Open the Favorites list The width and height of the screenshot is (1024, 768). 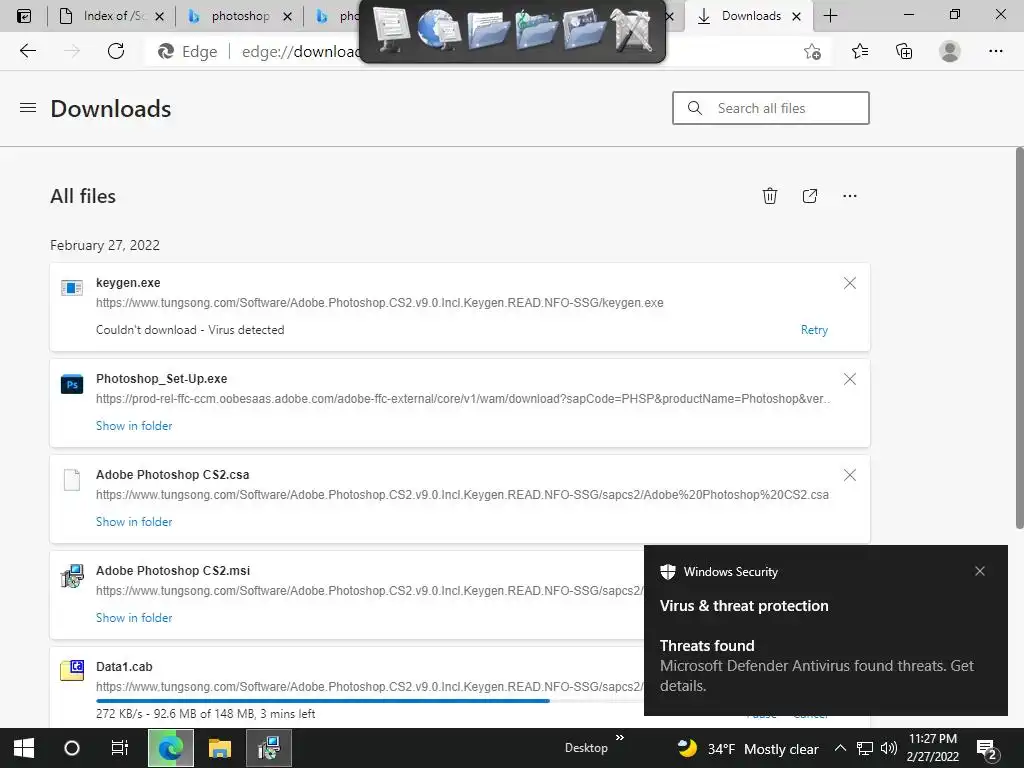[859, 51]
